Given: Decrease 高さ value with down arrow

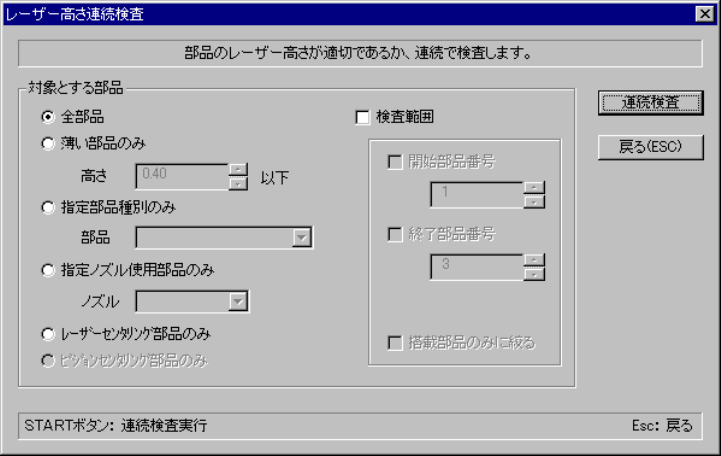Looking at the screenshot, I should tap(238, 183).
